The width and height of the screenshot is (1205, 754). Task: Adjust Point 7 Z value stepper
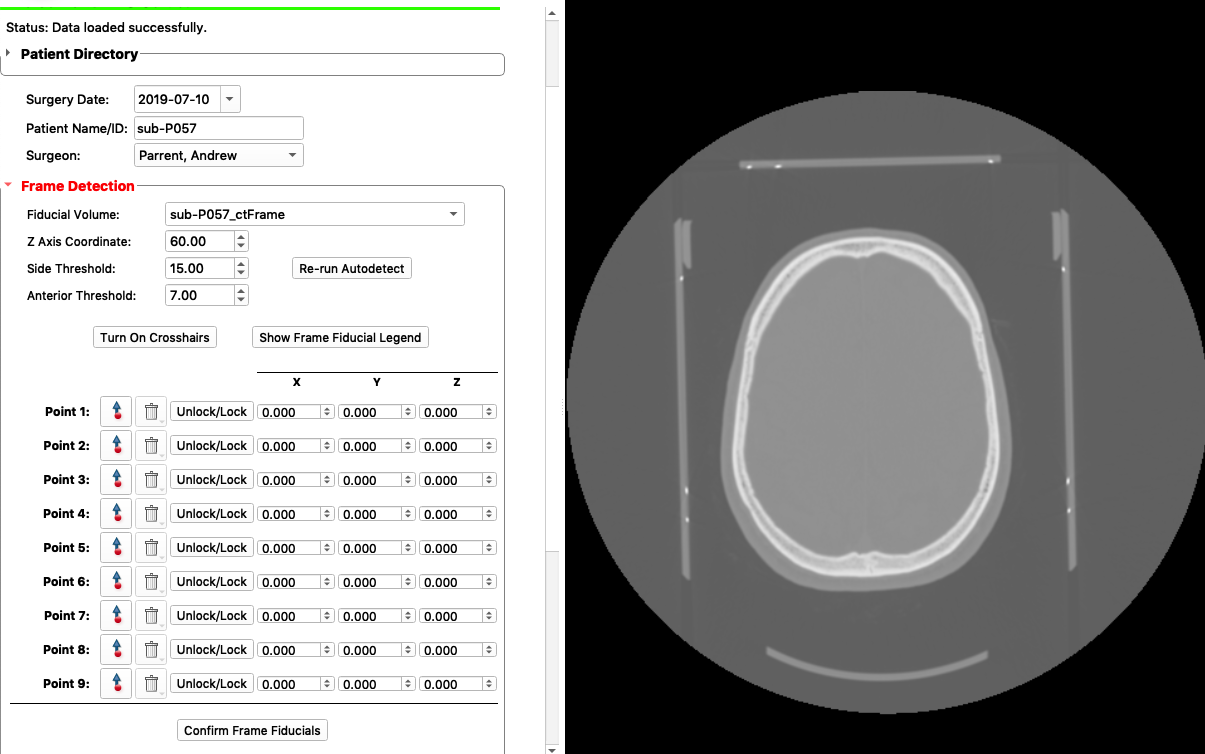(489, 616)
